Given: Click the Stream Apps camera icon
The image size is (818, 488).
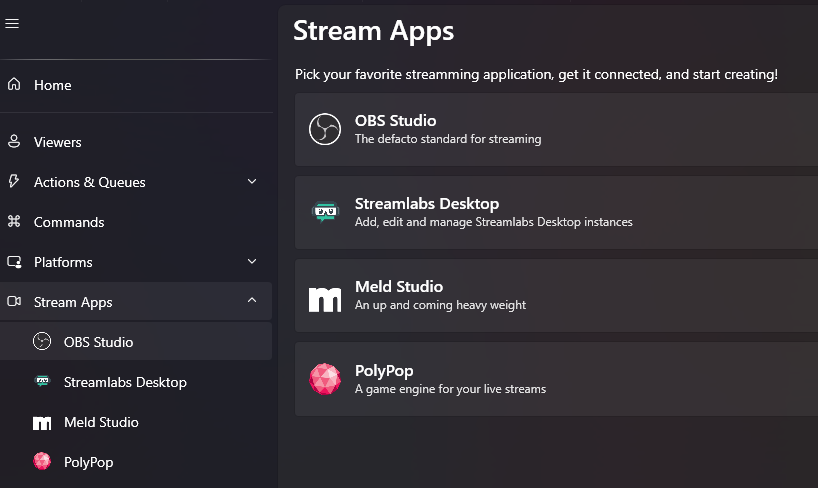Looking at the screenshot, I should pos(14,301).
